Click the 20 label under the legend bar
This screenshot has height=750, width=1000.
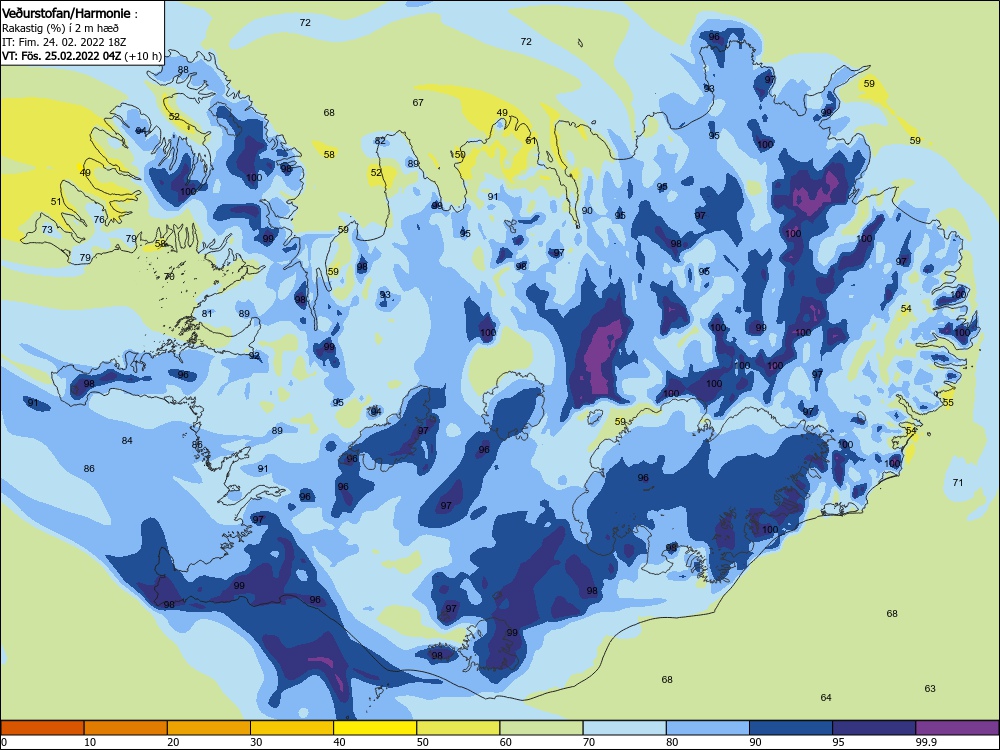tap(173, 742)
